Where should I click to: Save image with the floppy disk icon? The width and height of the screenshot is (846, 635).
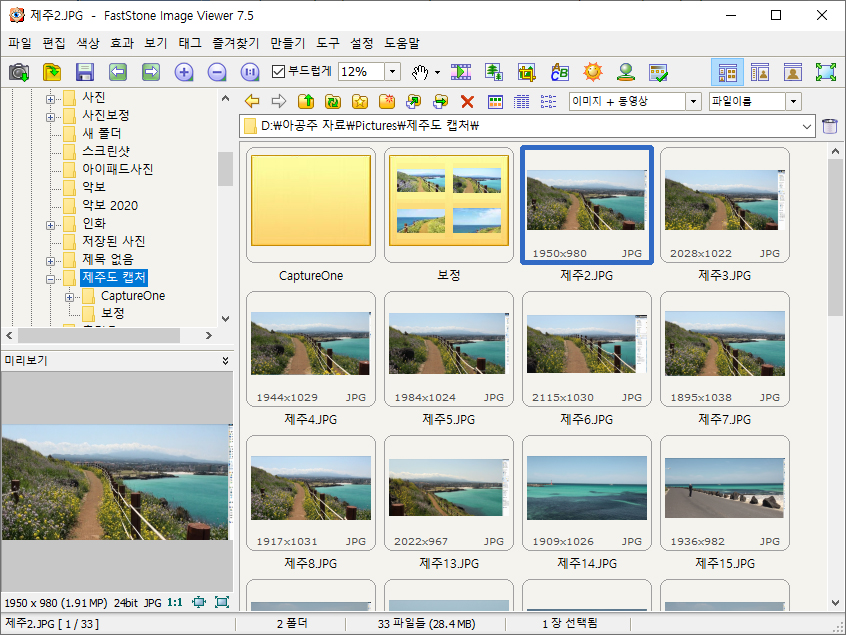pyautogui.click(x=85, y=72)
